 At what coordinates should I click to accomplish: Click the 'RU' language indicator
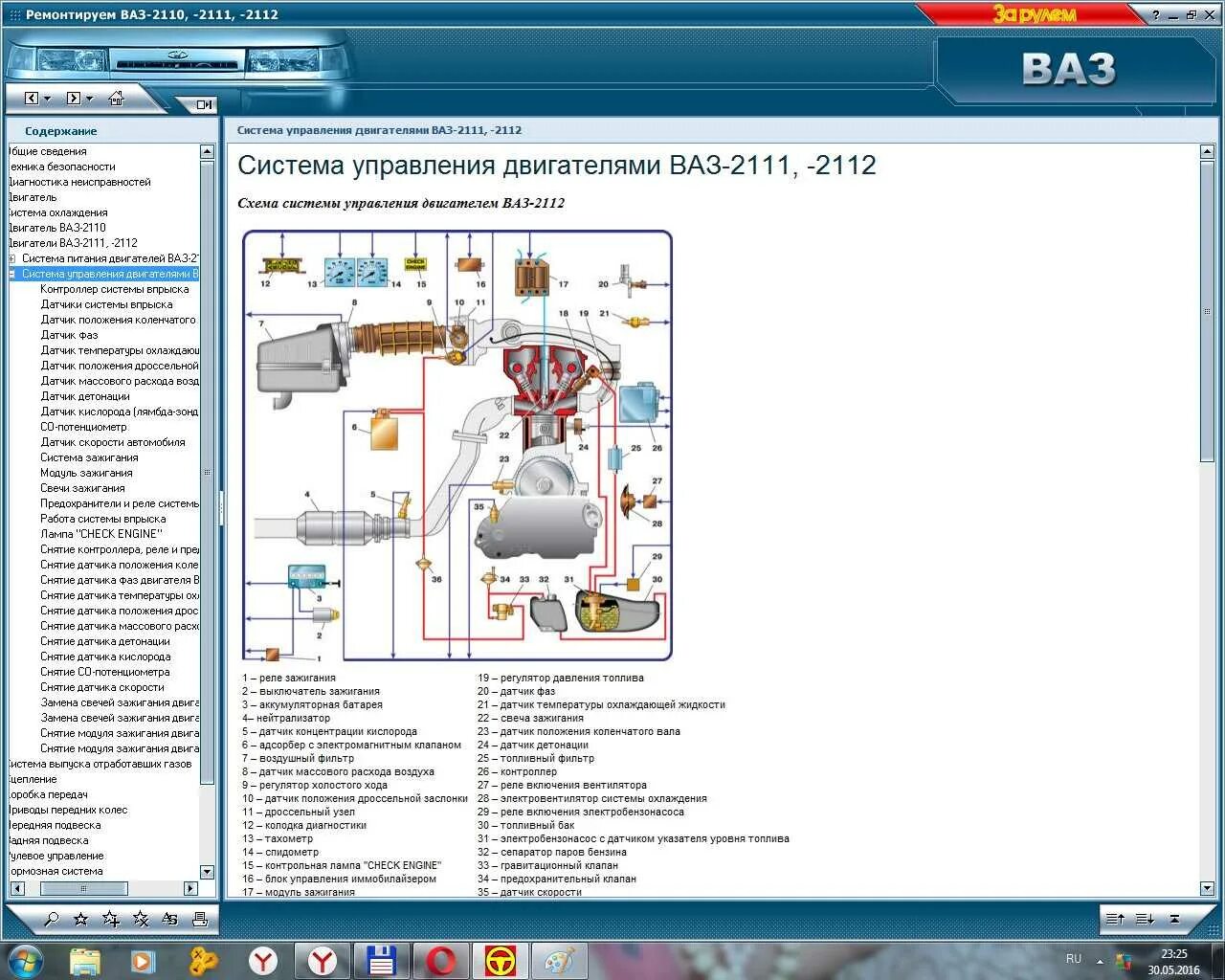tap(1074, 959)
